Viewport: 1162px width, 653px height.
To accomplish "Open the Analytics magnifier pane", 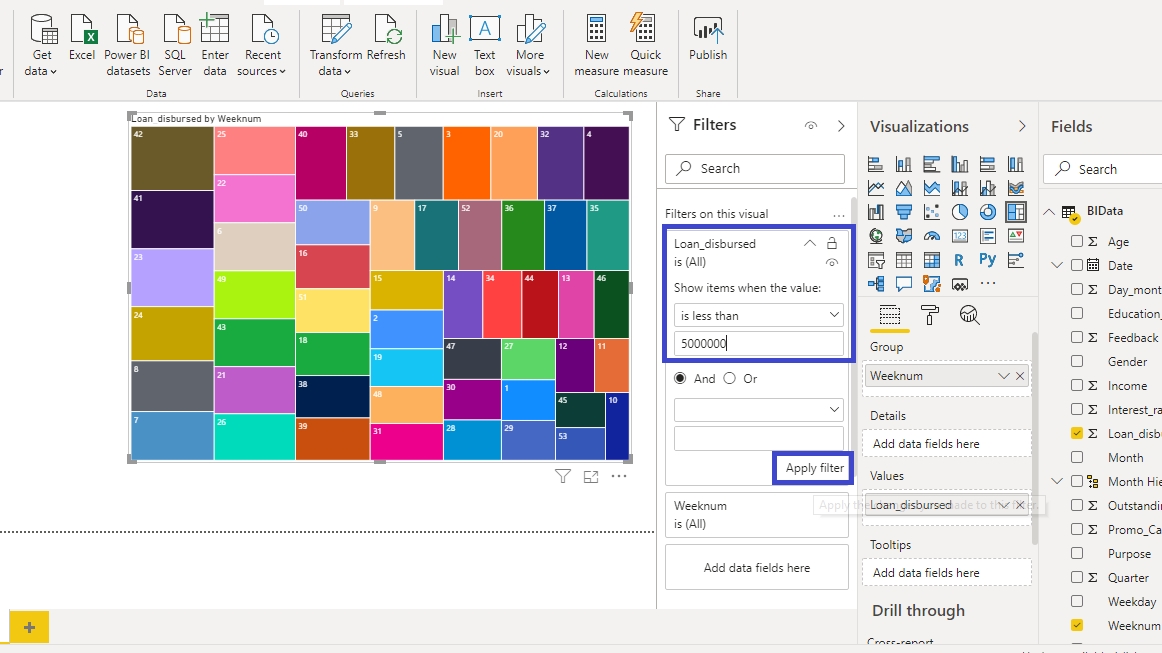I will coord(968,316).
